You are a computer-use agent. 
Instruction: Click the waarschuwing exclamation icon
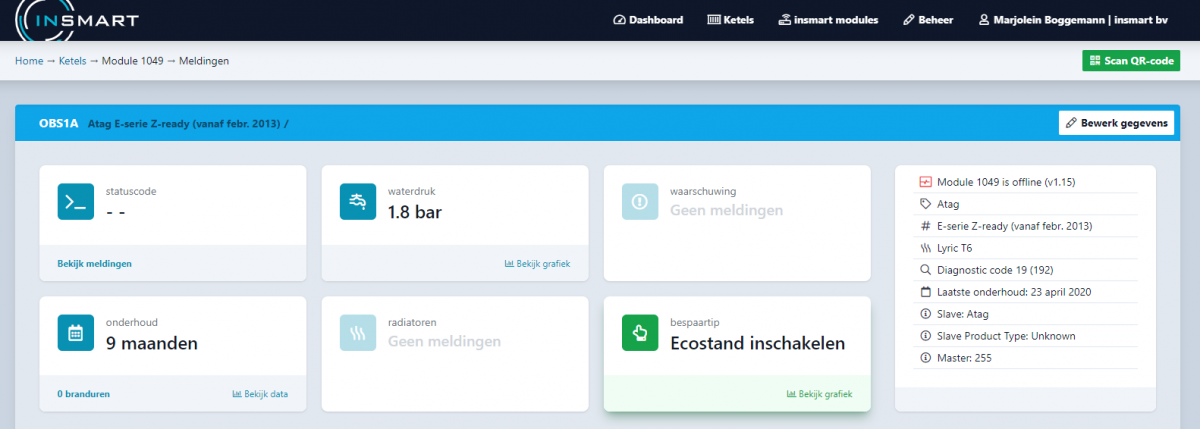coord(640,202)
